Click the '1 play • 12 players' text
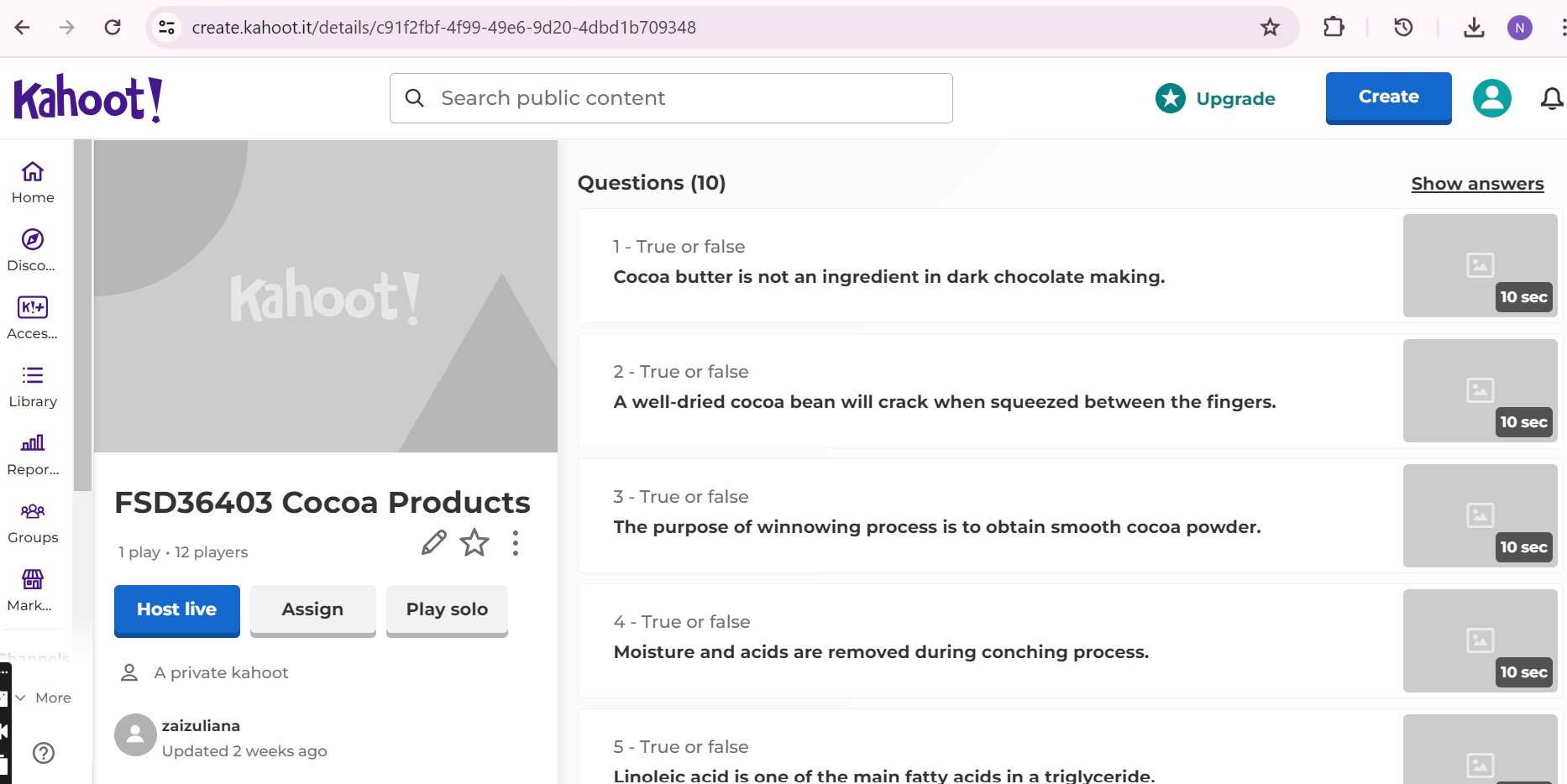The height and width of the screenshot is (784, 1567). [183, 552]
